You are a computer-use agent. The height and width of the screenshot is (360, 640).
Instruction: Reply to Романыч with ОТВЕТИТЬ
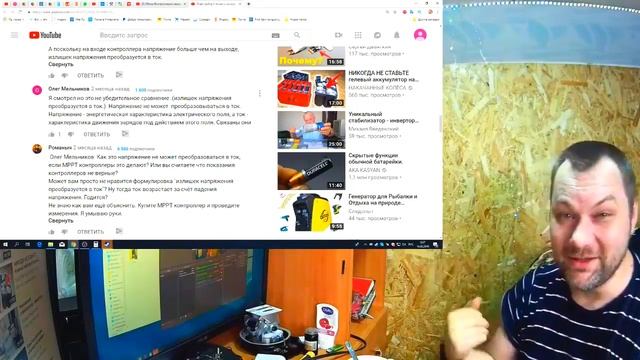point(91,232)
